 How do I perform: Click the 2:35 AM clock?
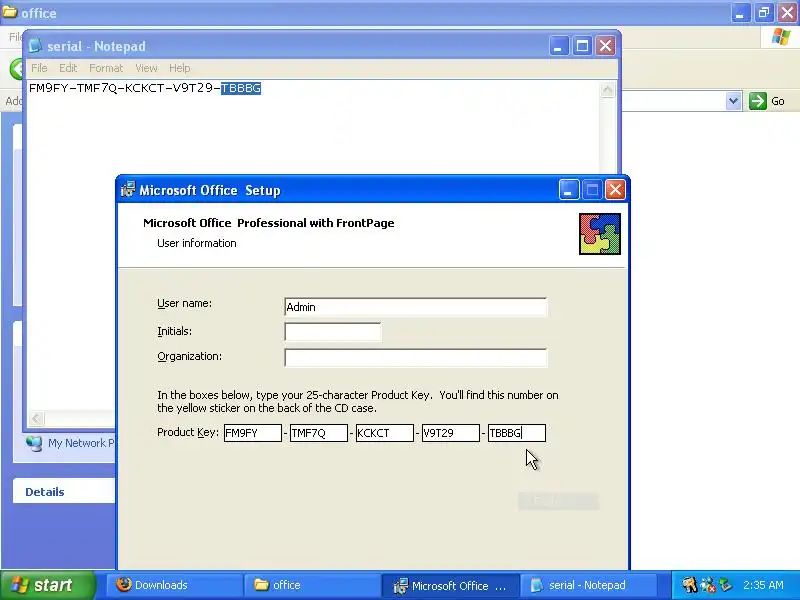[763, 585]
